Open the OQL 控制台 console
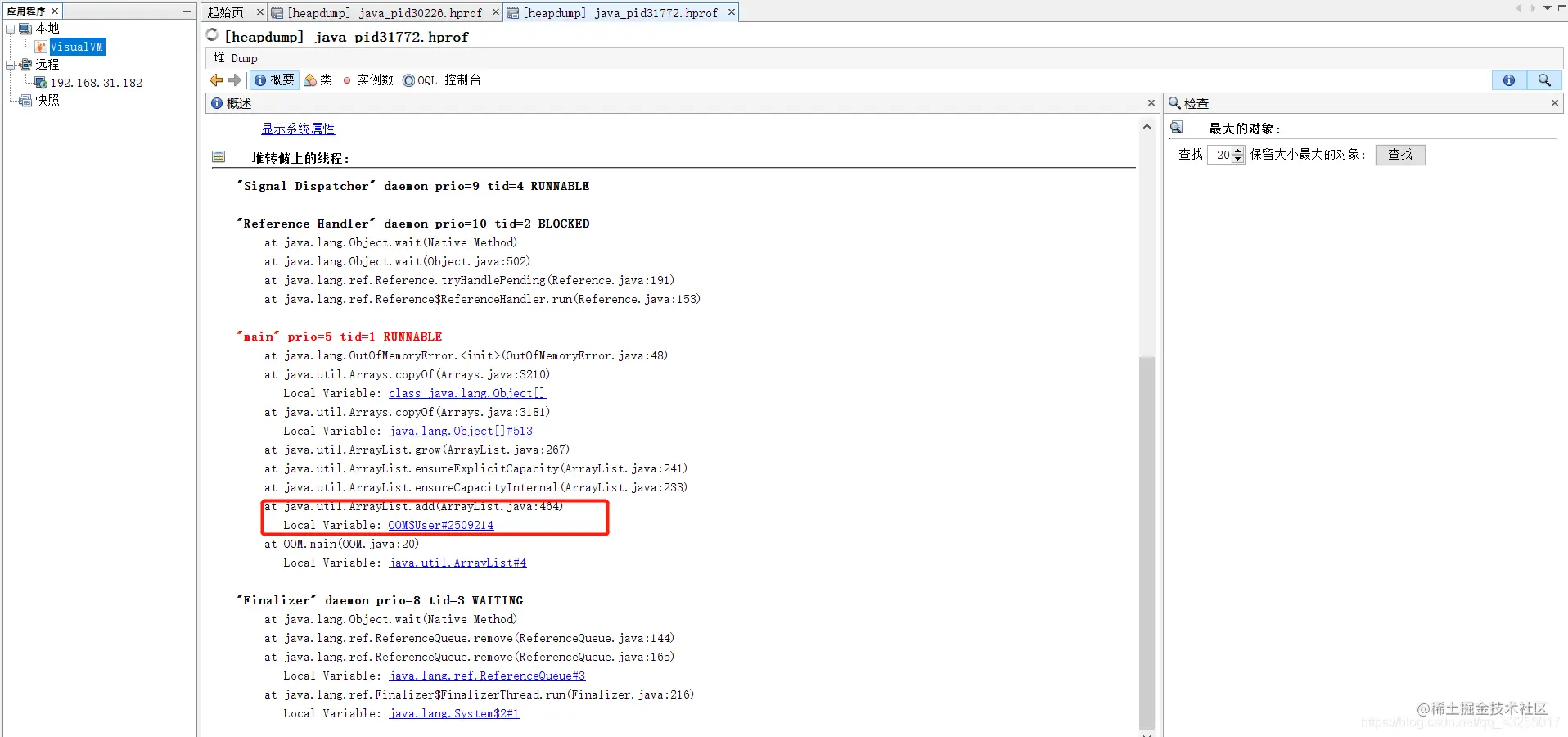The width and height of the screenshot is (1568, 737). [442, 80]
